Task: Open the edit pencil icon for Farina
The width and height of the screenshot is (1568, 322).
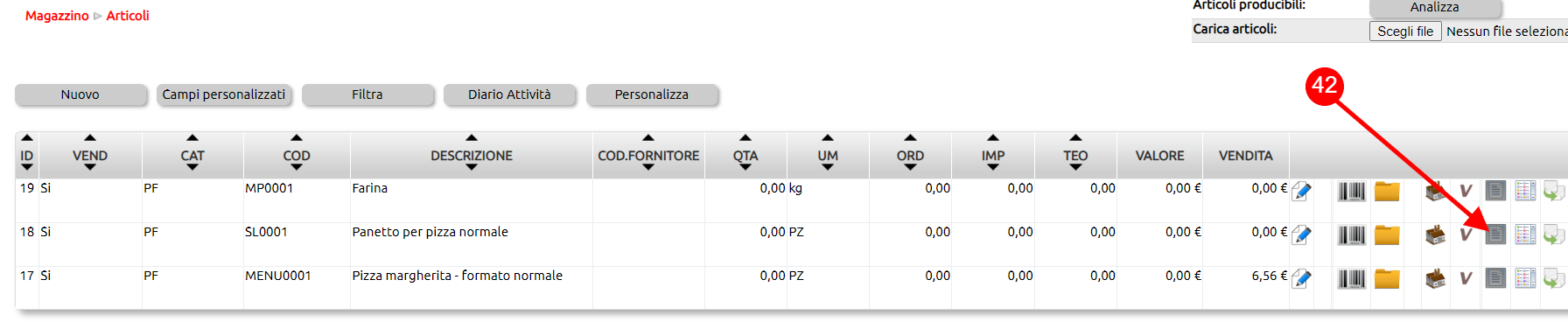Action: coord(1301,191)
